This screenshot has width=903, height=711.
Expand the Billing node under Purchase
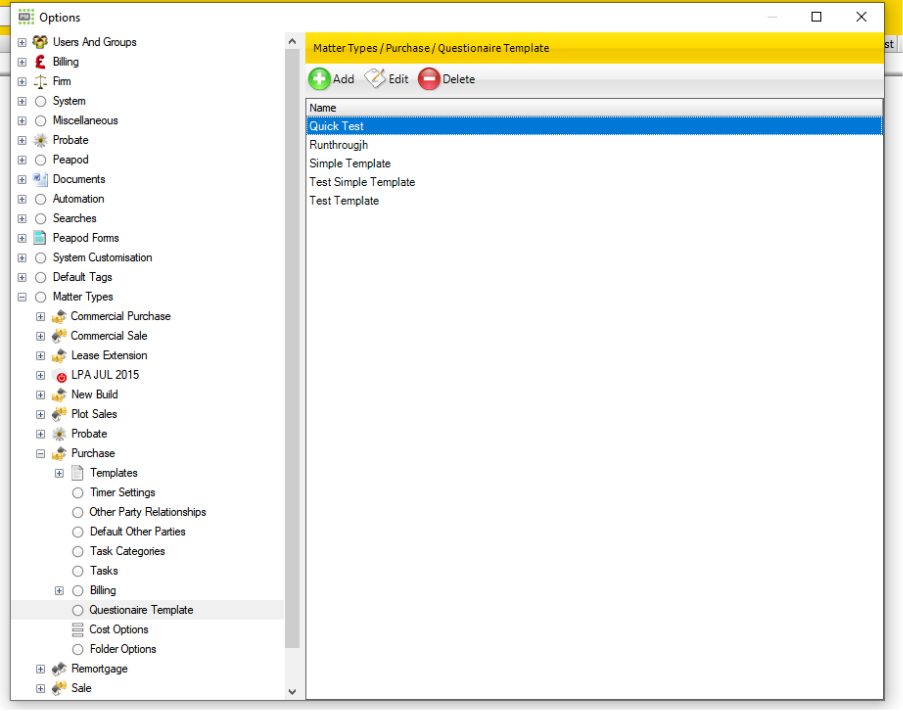59,590
